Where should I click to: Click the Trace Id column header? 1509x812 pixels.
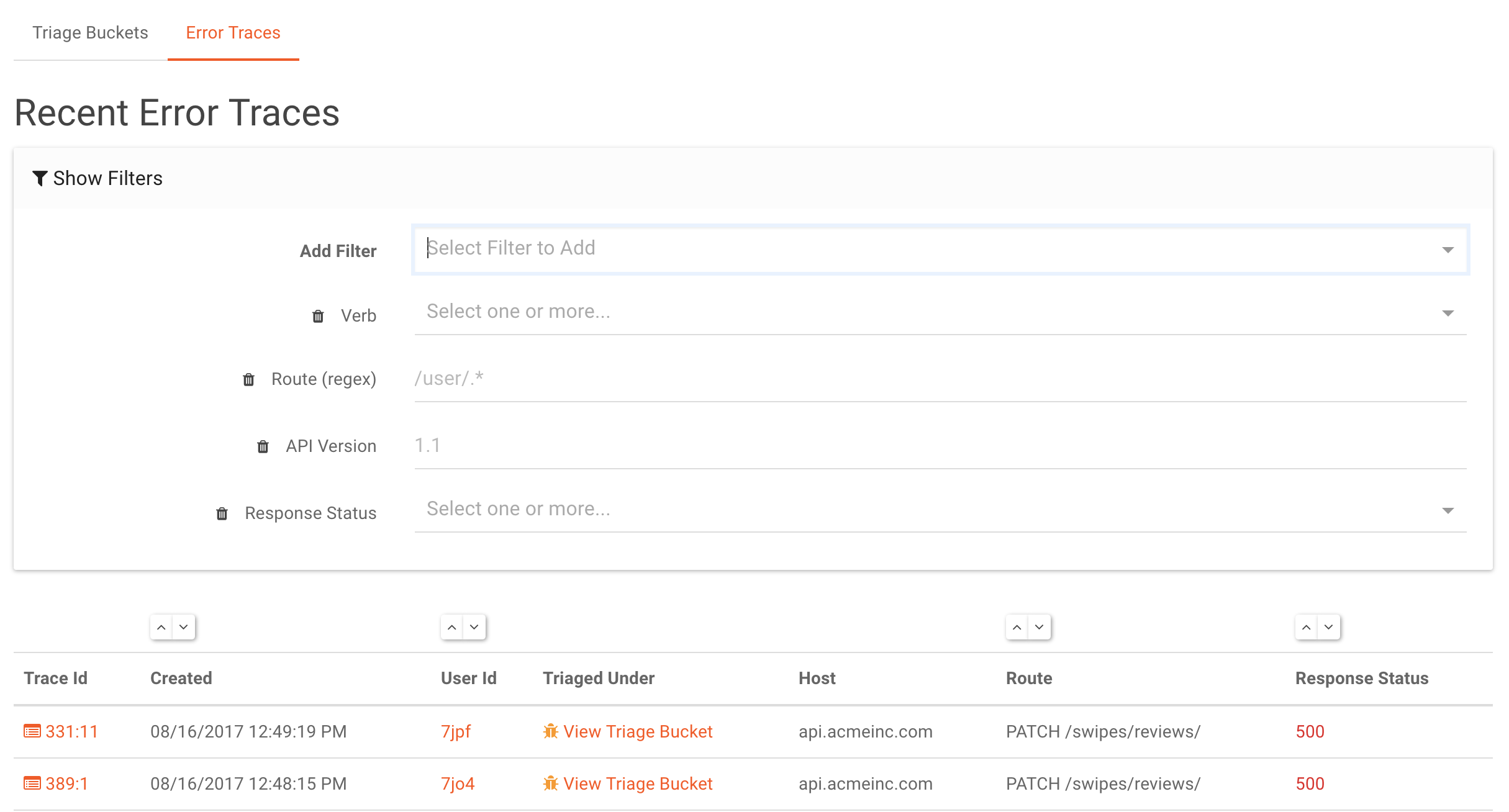click(55, 678)
